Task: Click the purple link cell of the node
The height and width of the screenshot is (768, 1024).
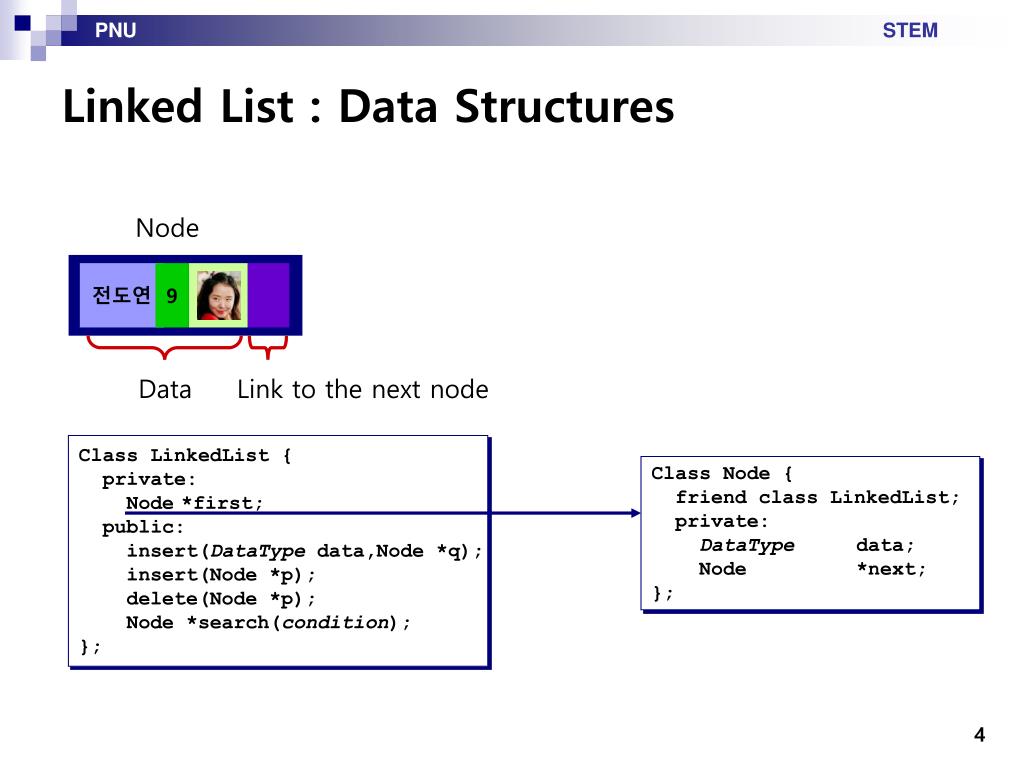Action: point(268,295)
